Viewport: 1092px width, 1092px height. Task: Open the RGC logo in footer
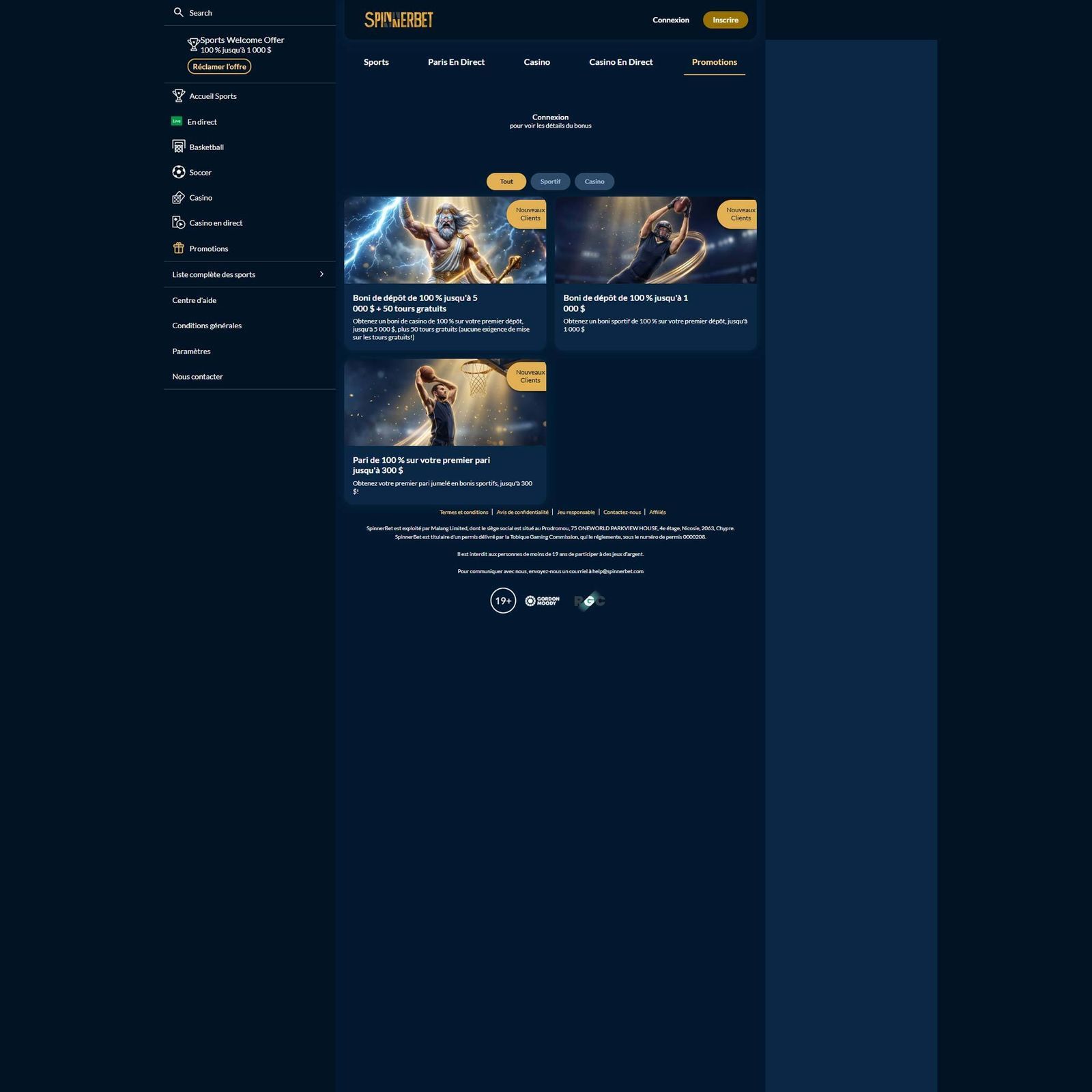590,601
